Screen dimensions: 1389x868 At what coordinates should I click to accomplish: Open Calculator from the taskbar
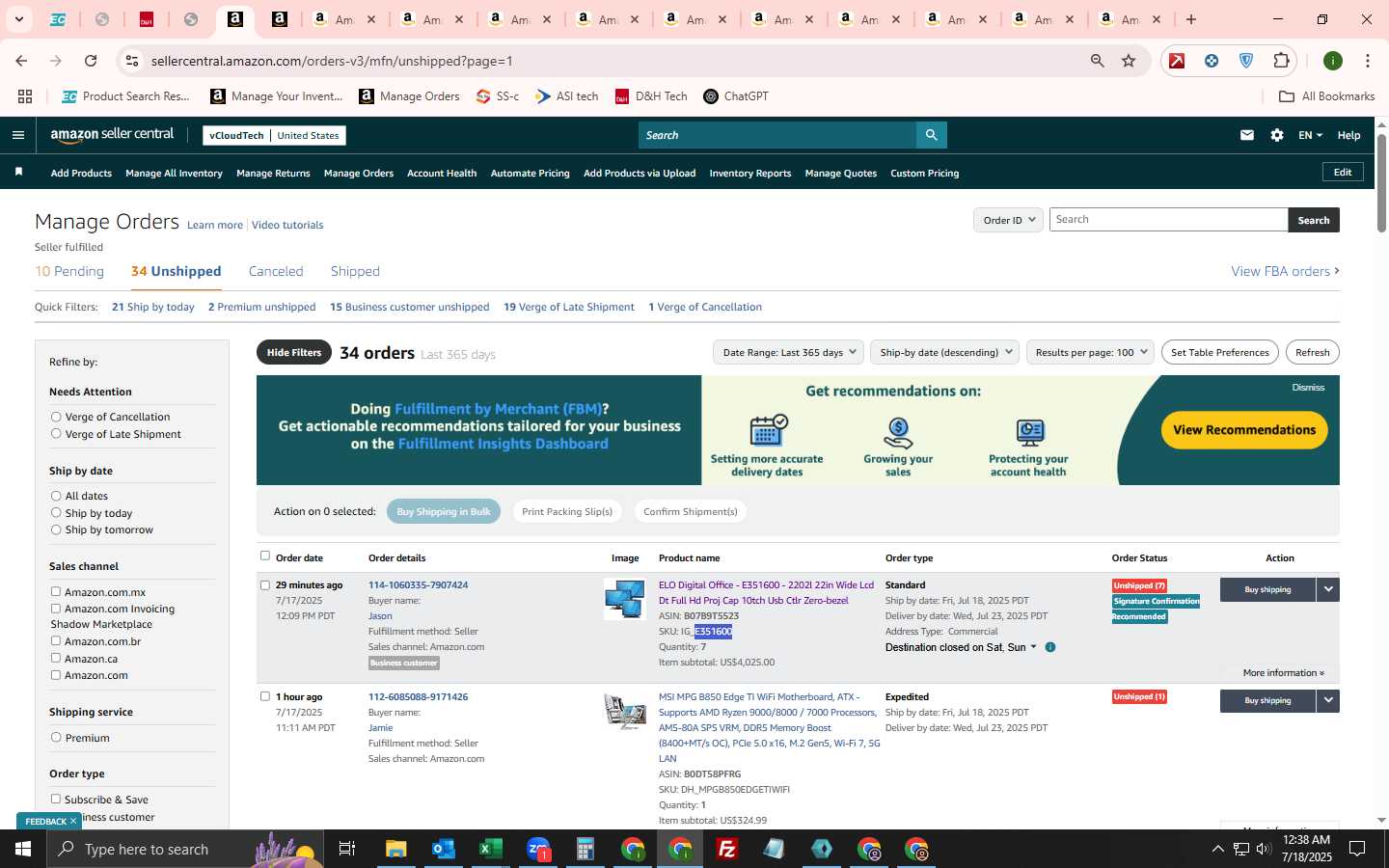[585, 849]
